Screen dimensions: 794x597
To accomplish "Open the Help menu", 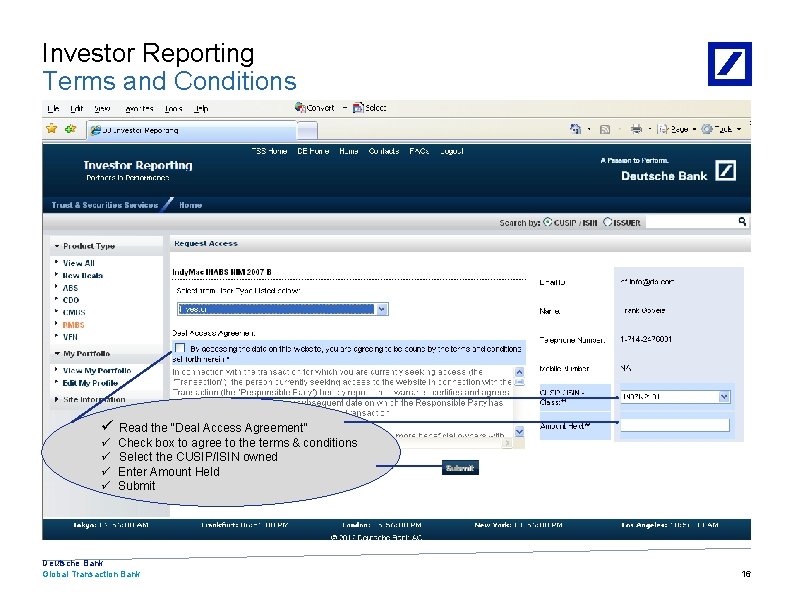I will [201, 108].
